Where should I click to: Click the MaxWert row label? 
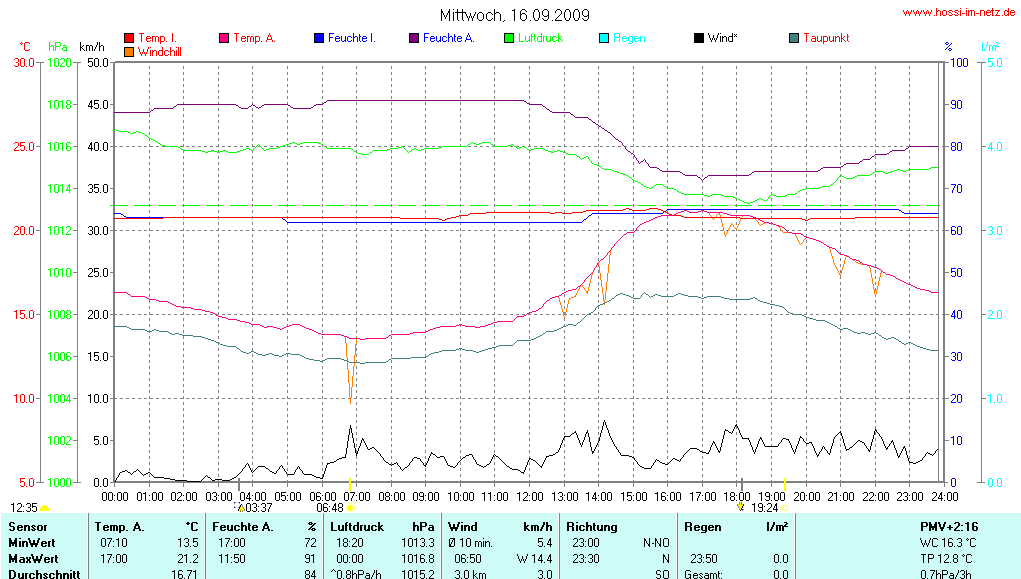pyautogui.click(x=31, y=558)
